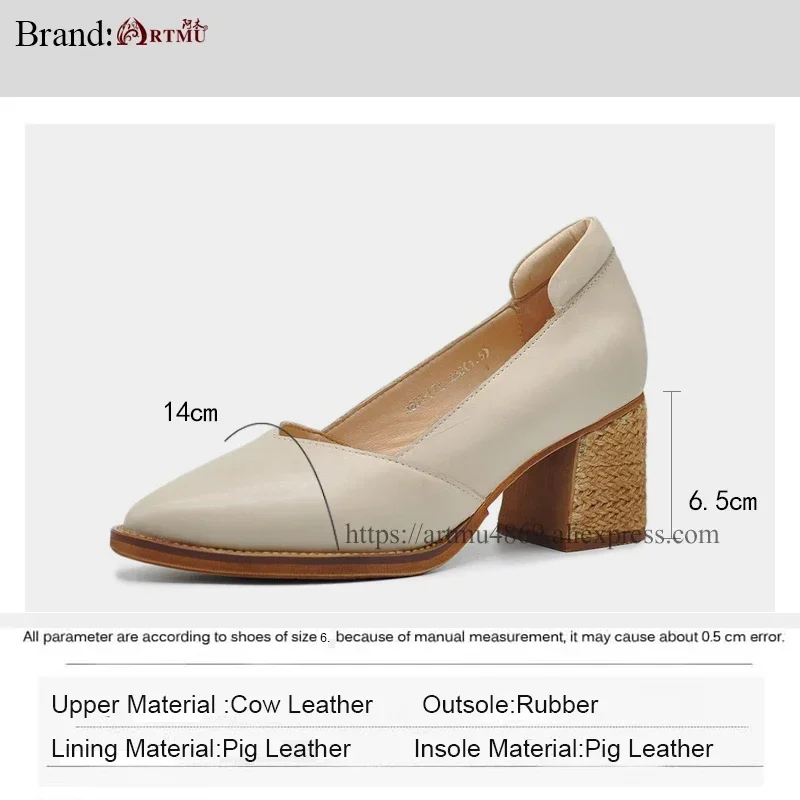The image size is (800, 800).
Task: Click the Lining Material:Pig Leather text
Action: pyautogui.click(x=201, y=749)
